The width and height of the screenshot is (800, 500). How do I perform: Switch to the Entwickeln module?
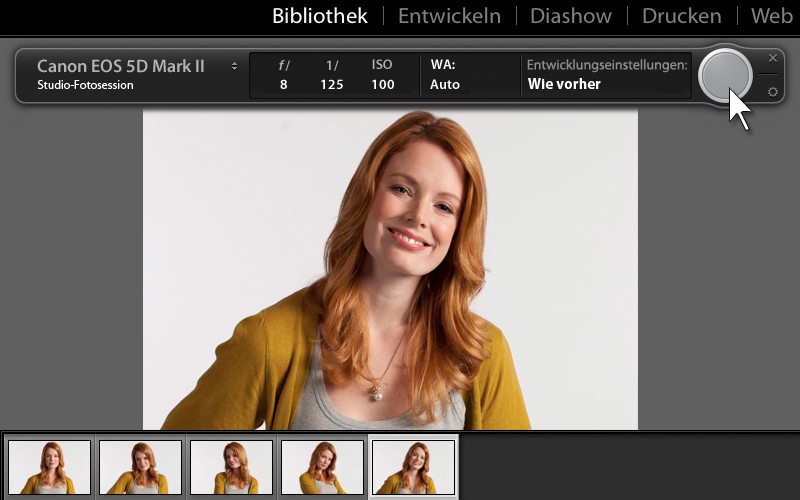click(x=449, y=16)
